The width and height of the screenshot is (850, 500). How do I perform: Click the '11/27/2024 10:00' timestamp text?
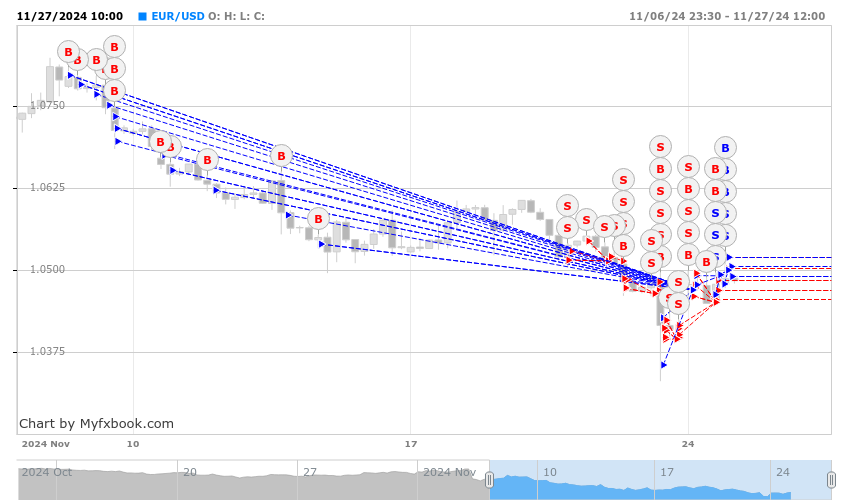pyautogui.click(x=70, y=16)
